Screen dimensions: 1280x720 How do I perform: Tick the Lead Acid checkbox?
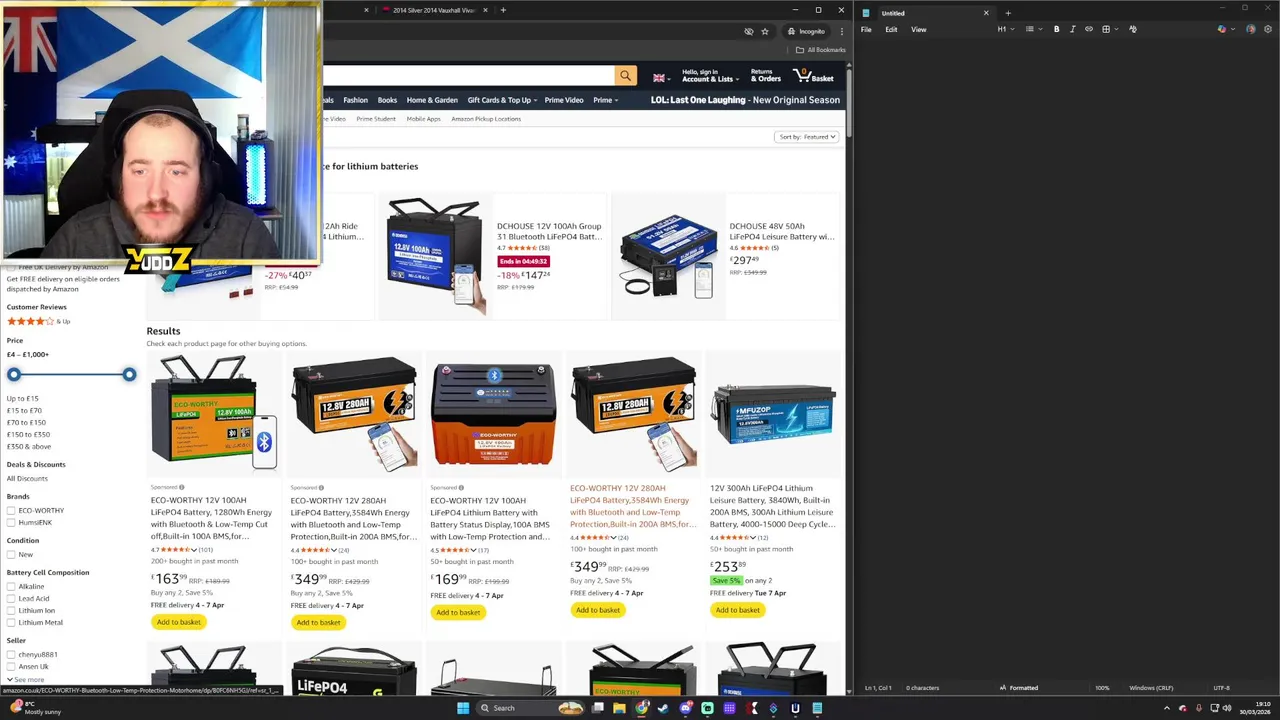tap(11, 599)
